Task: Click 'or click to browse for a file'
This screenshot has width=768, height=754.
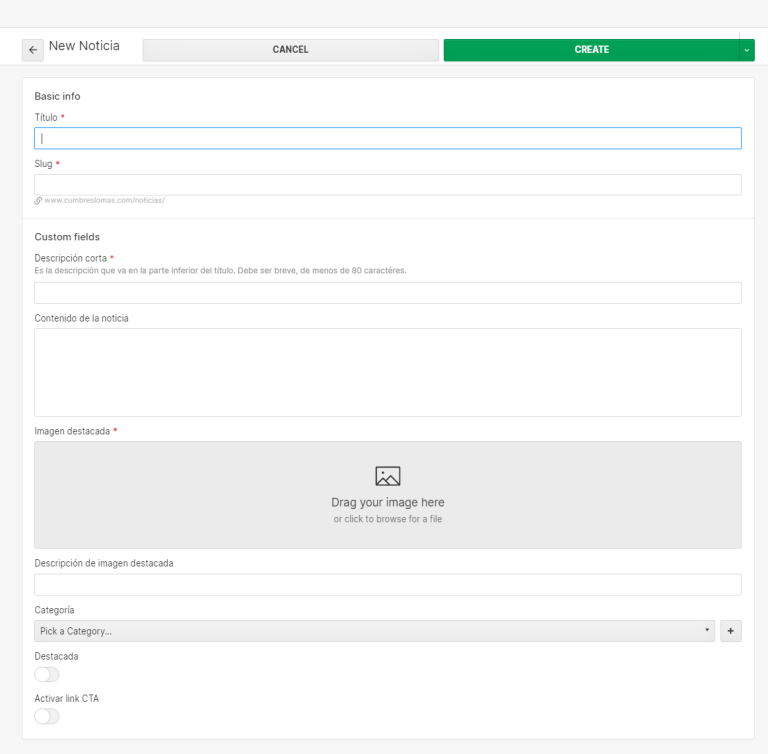Action: (387, 519)
